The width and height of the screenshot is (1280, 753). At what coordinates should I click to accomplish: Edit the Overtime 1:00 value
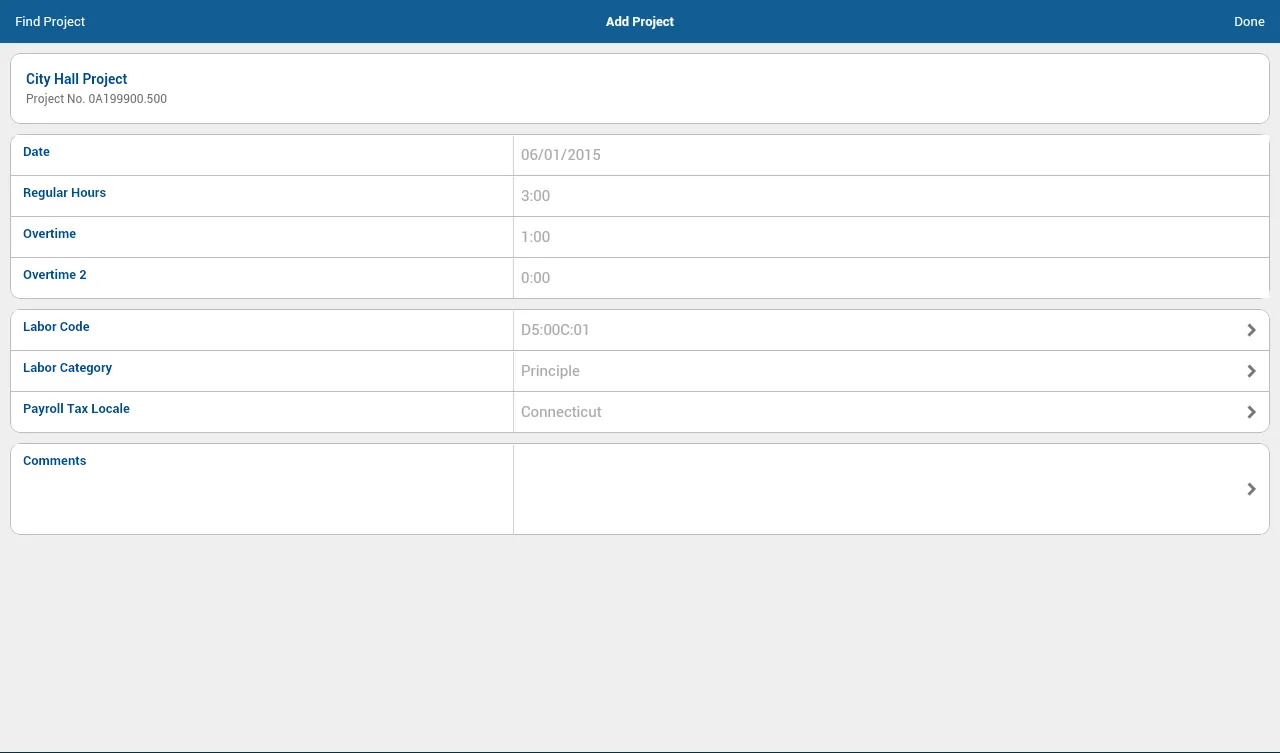coord(536,237)
